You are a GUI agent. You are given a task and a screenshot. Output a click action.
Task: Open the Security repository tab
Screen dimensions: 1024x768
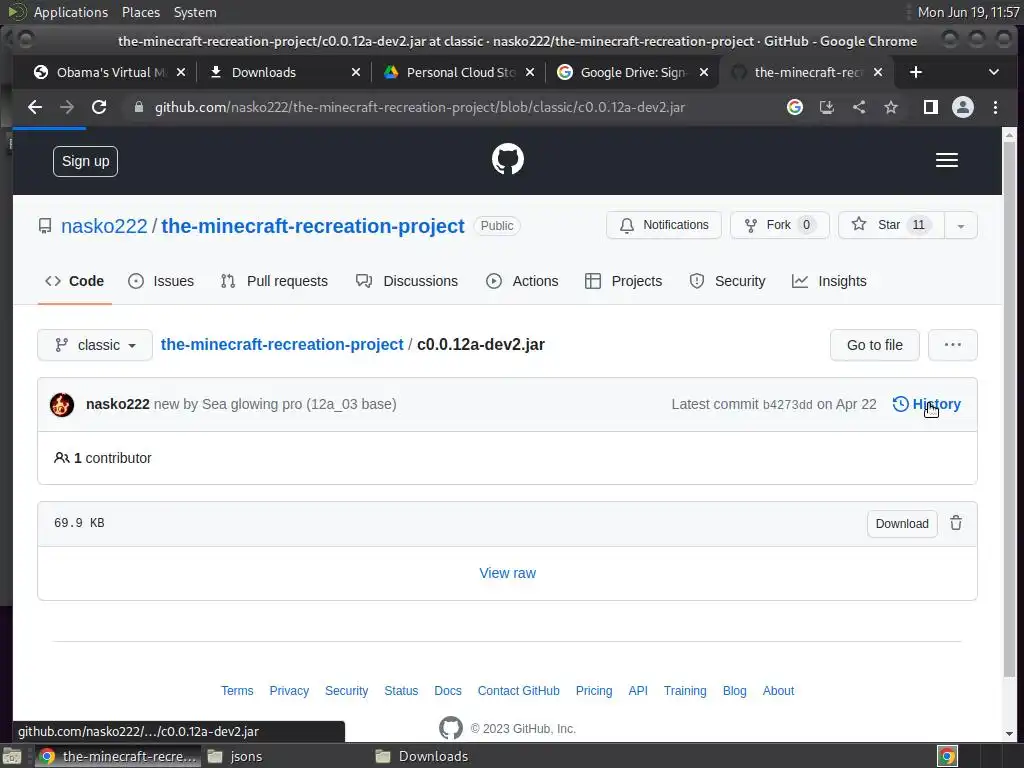[x=728, y=281]
